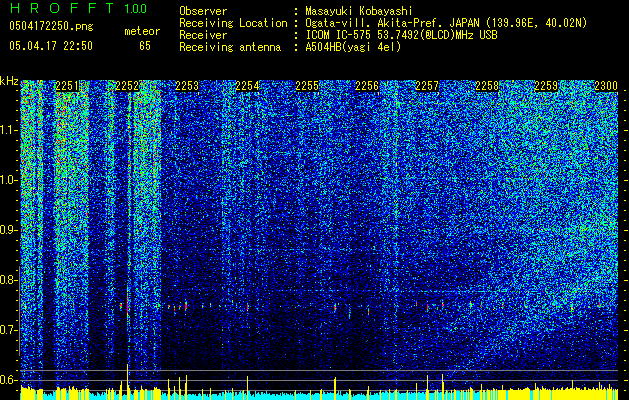This screenshot has width=629, height=400.
Task: Select the file name 0504172250.png
Action: click(51, 26)
